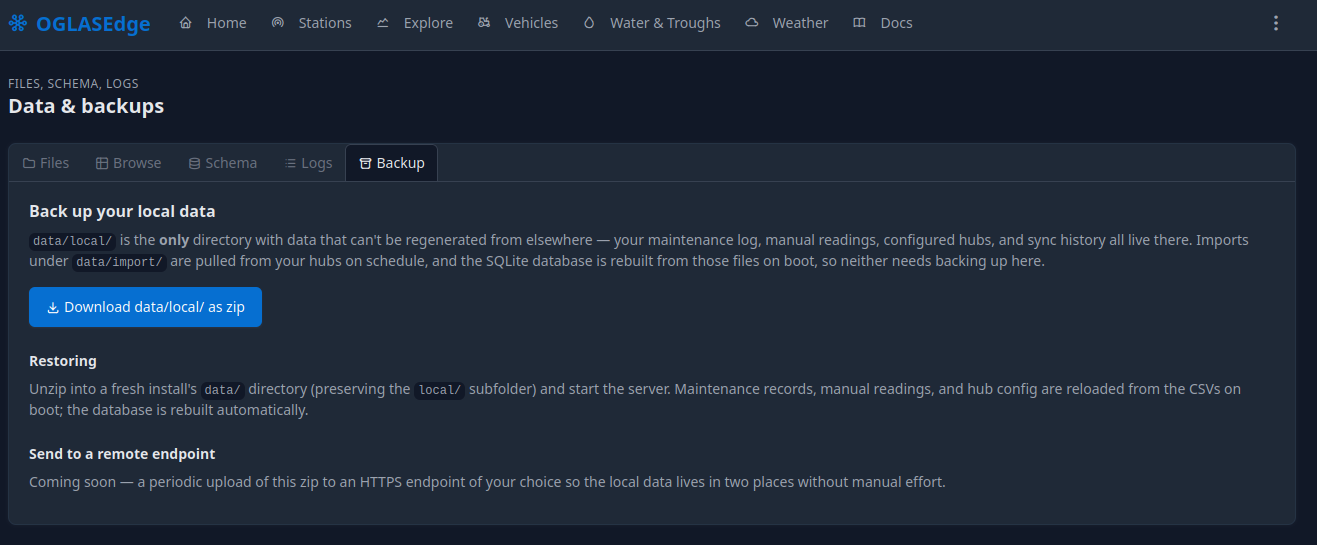Click the Files tab folder icon
The image size is (1317, 545).
click(x=29, y=163)
